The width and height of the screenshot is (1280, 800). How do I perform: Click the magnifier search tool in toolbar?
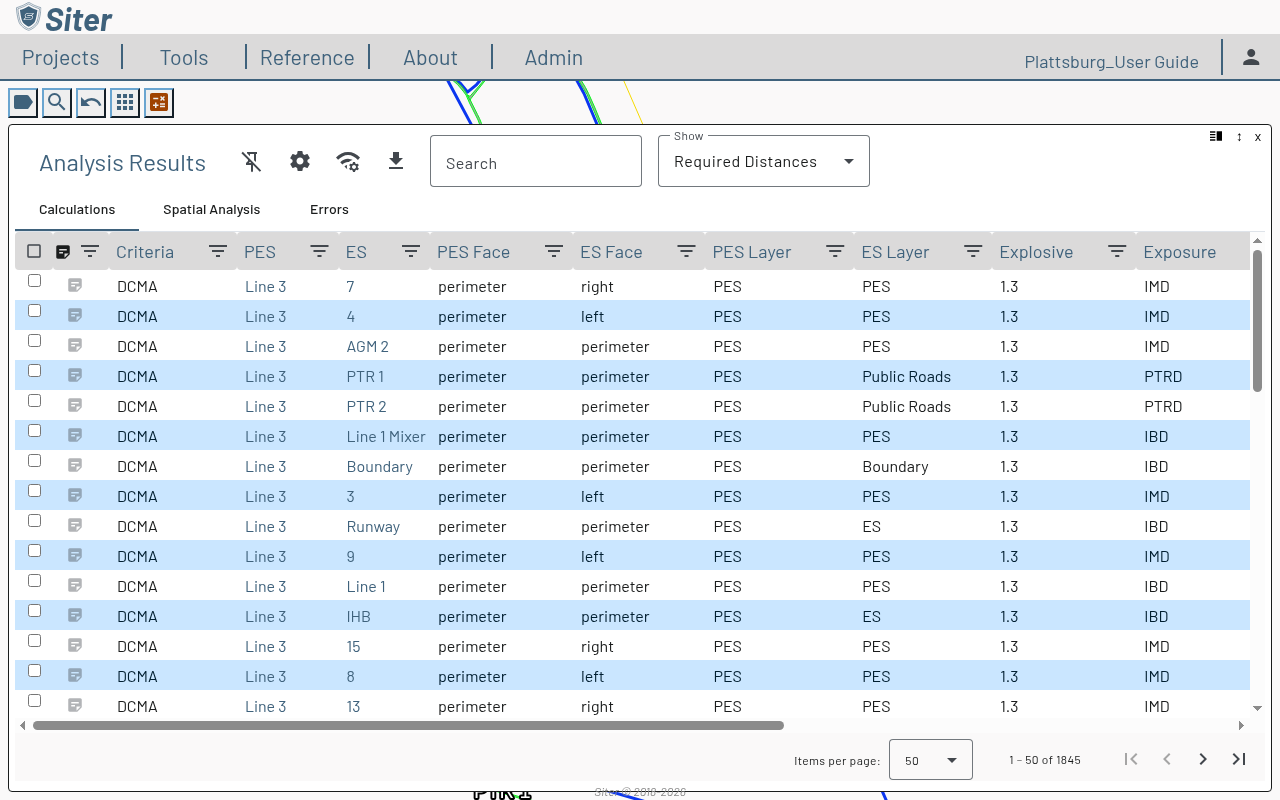click(57, 102)
